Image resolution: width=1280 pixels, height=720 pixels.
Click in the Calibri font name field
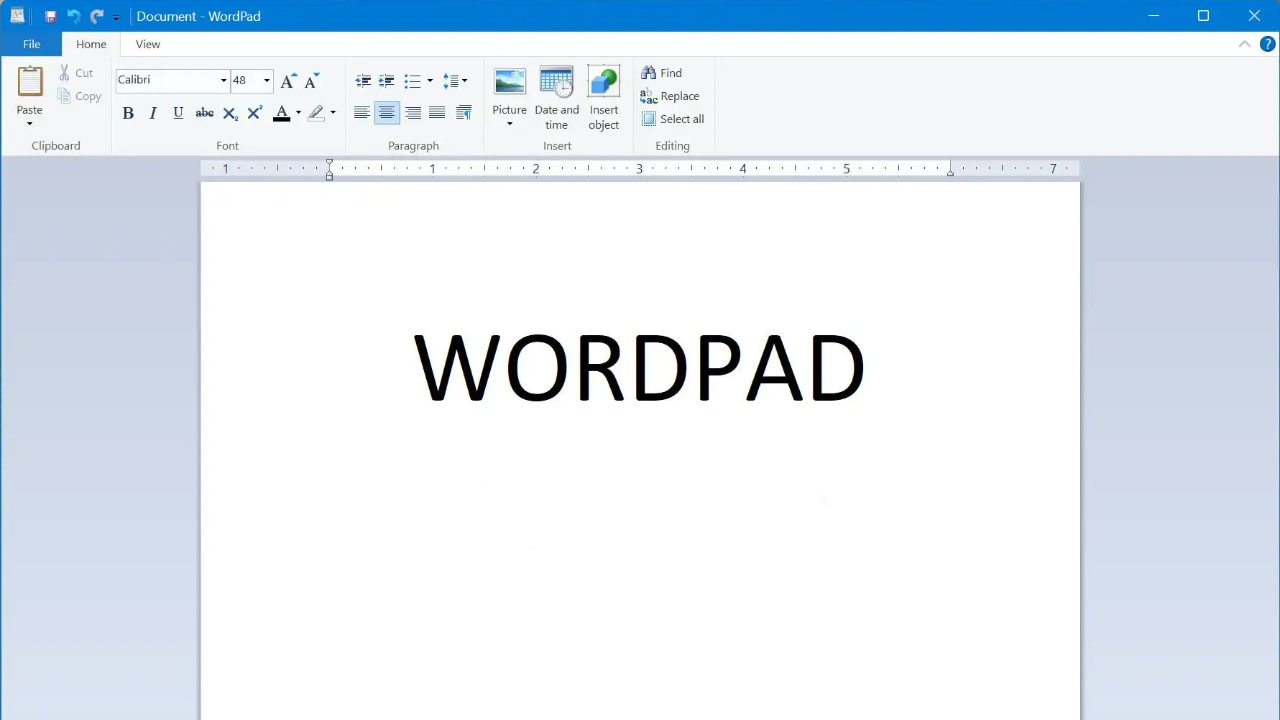click(167, 80)
